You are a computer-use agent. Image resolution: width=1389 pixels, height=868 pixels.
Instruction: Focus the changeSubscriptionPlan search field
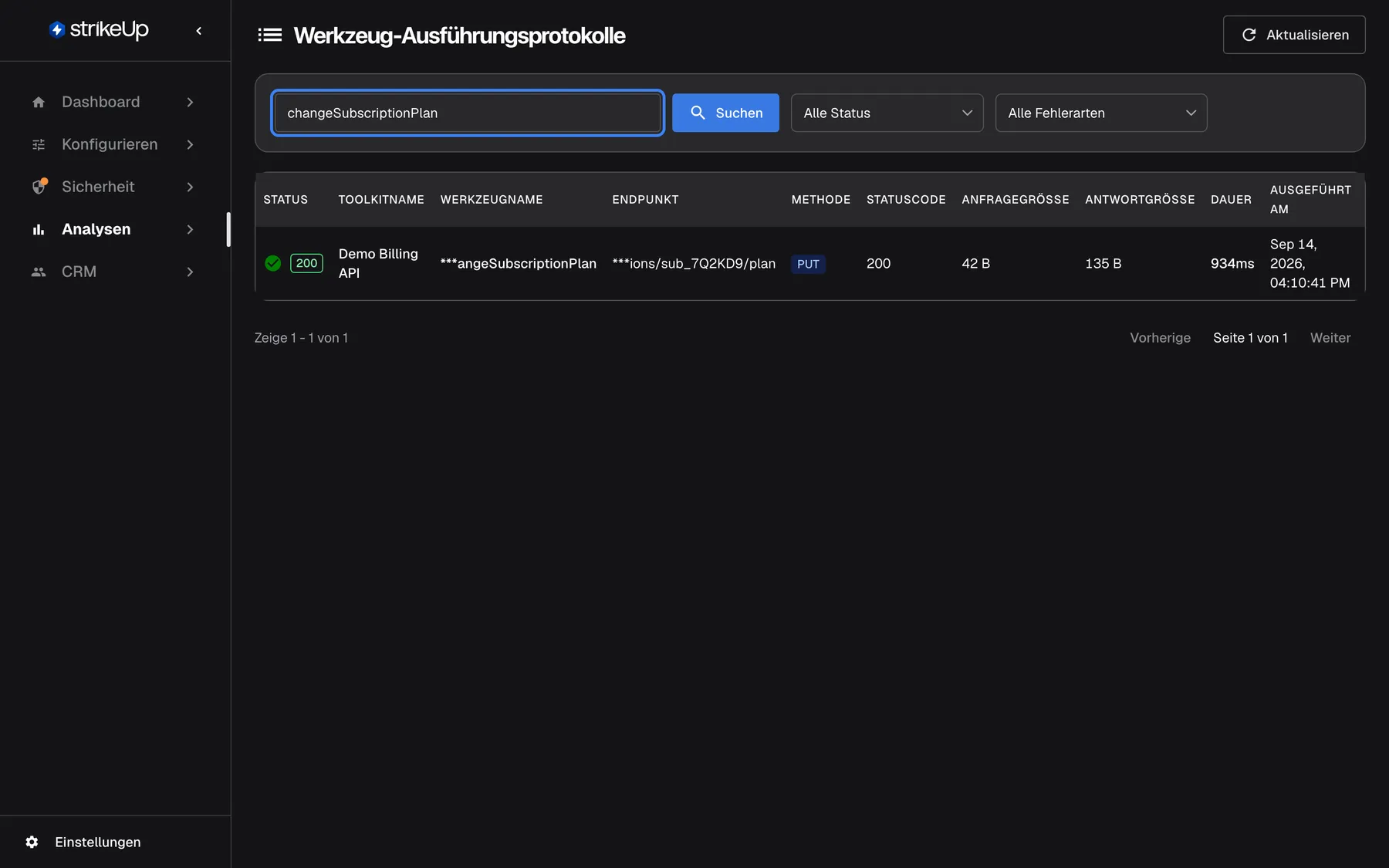point(468,113)
